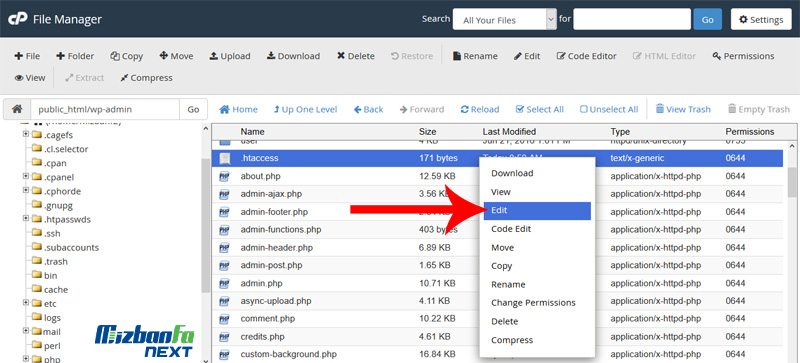
Task: Click the PHP icon of admin-ajax.php
Action: tap(224, 194)
